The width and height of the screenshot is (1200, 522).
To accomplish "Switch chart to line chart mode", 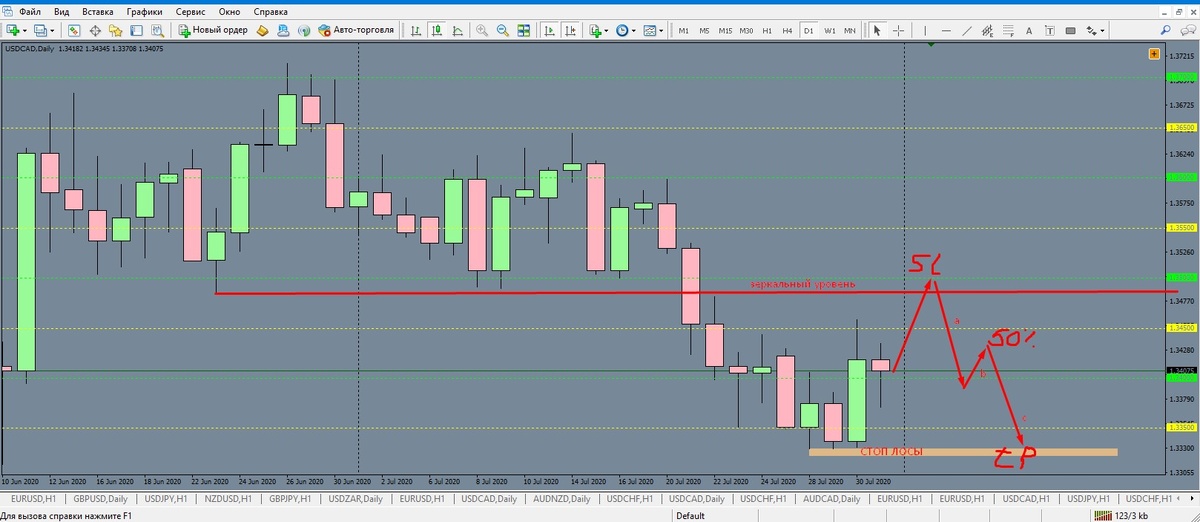I will 458,30.
